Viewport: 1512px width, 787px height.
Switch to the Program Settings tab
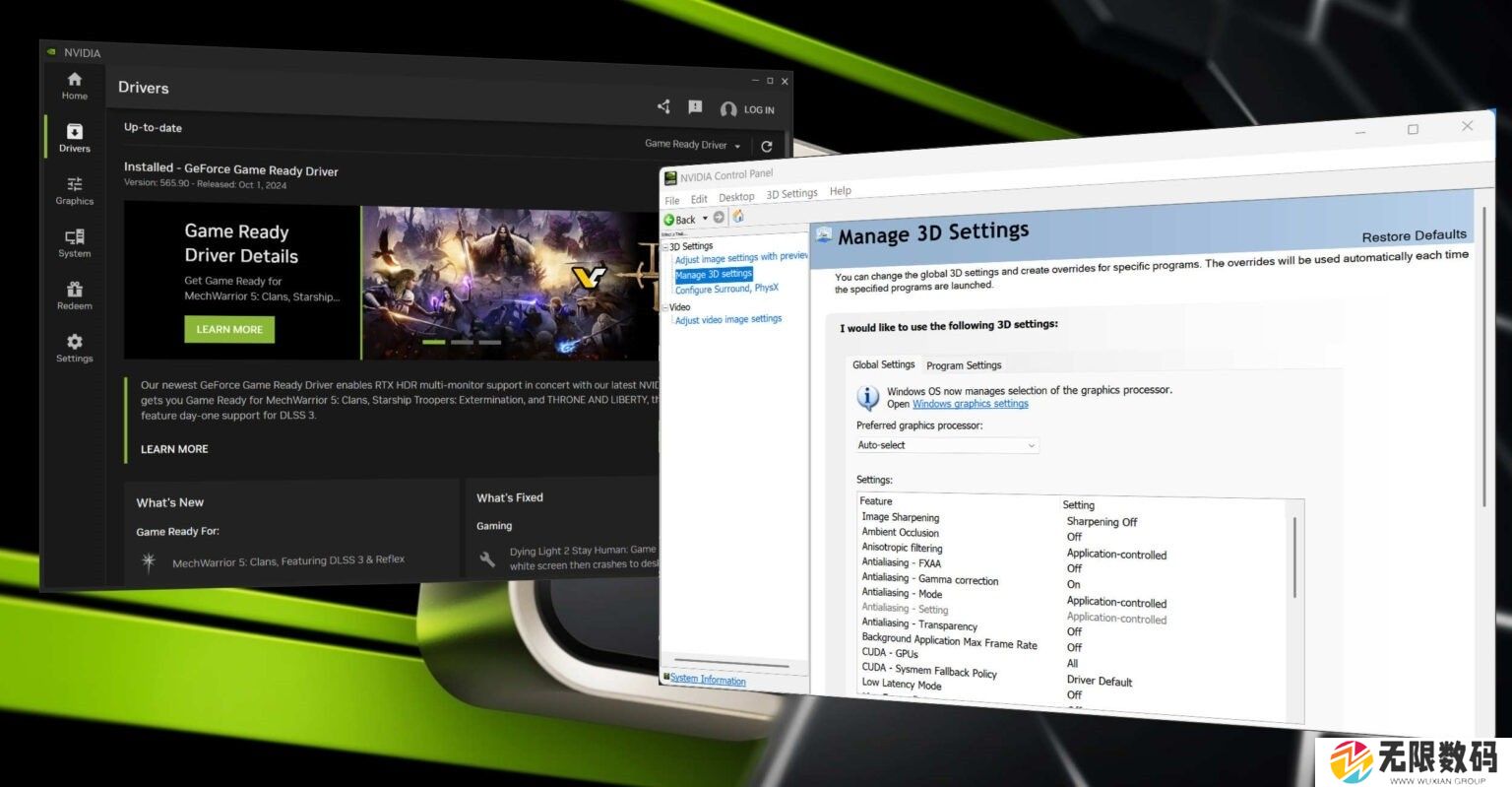pyautogui.click(x=963, y=365)
